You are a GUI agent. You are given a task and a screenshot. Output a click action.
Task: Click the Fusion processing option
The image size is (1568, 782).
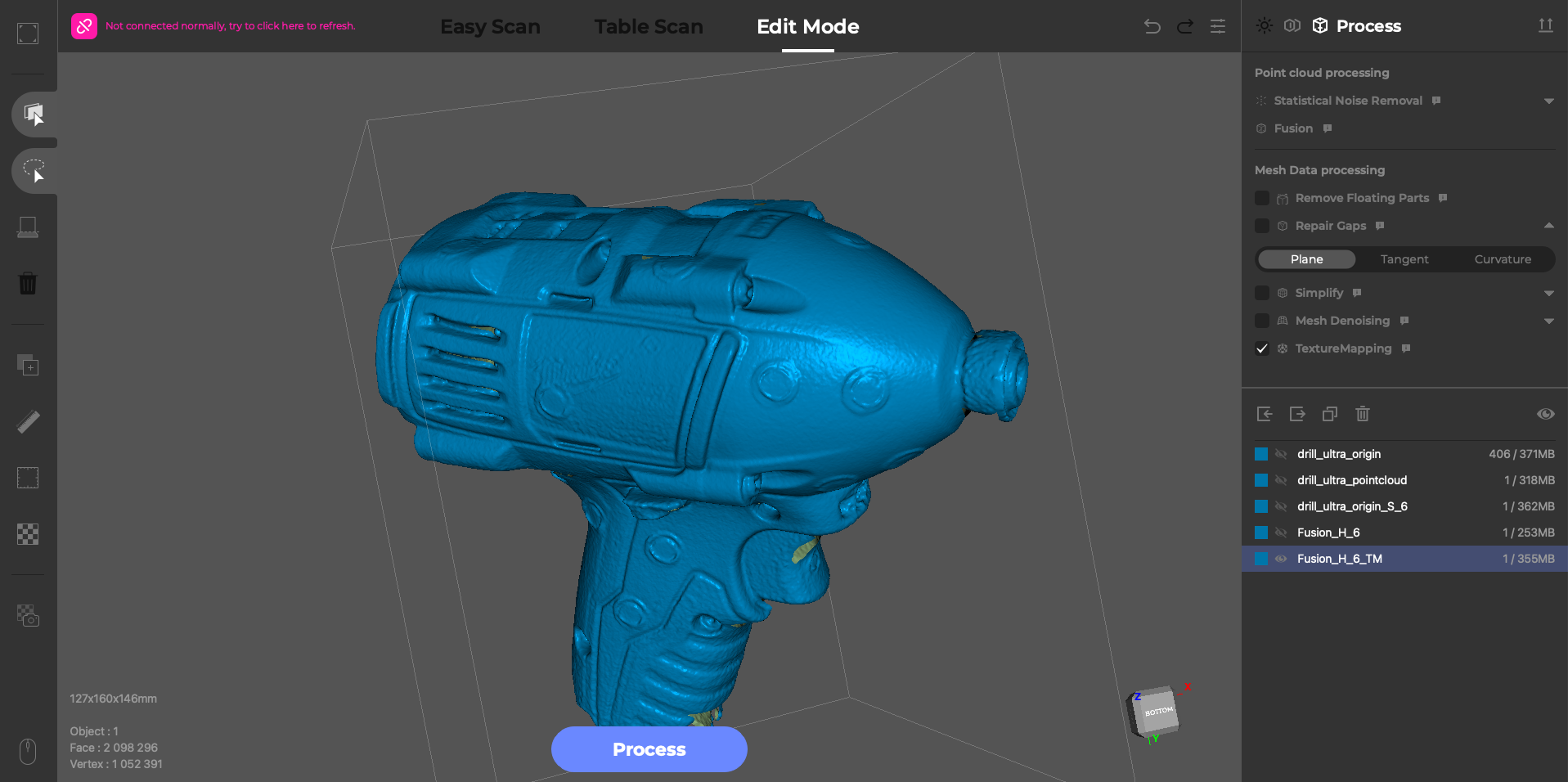tap(1293, 128)
